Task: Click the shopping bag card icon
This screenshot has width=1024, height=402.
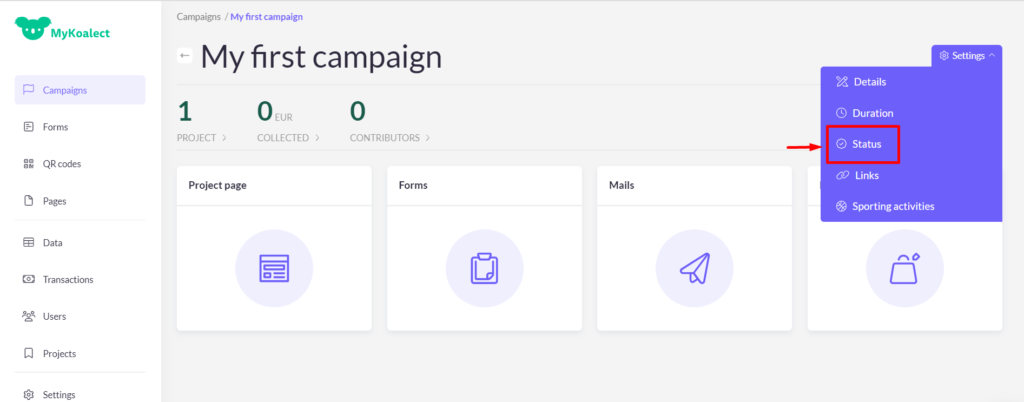Action: point(904,268)
